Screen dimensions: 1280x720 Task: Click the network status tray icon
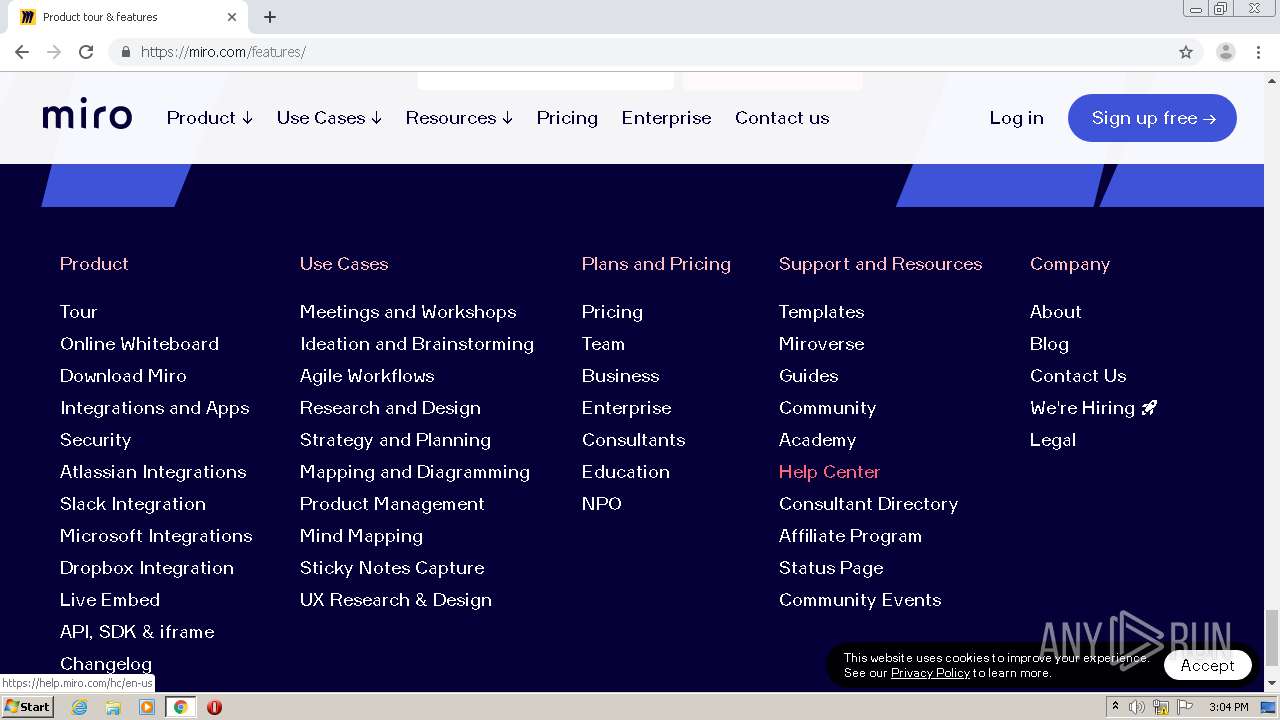pyautogui.click(x=1161, y=707)
